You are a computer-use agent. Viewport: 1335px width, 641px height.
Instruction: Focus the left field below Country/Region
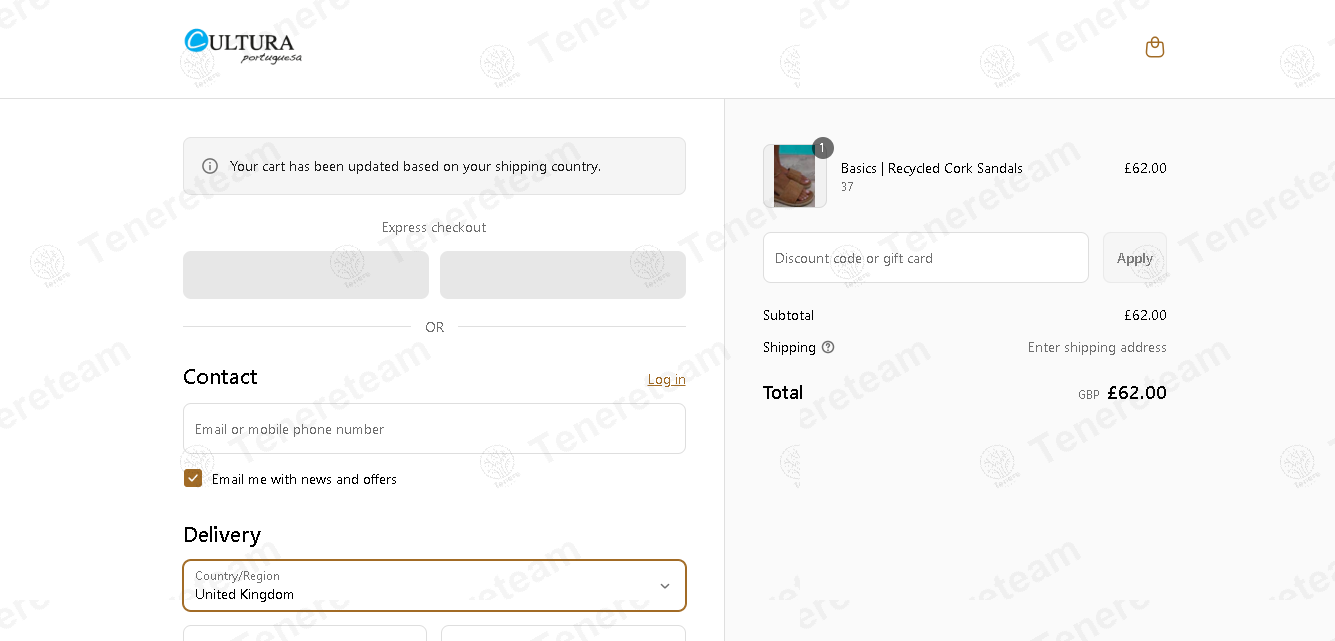(305, 633)
